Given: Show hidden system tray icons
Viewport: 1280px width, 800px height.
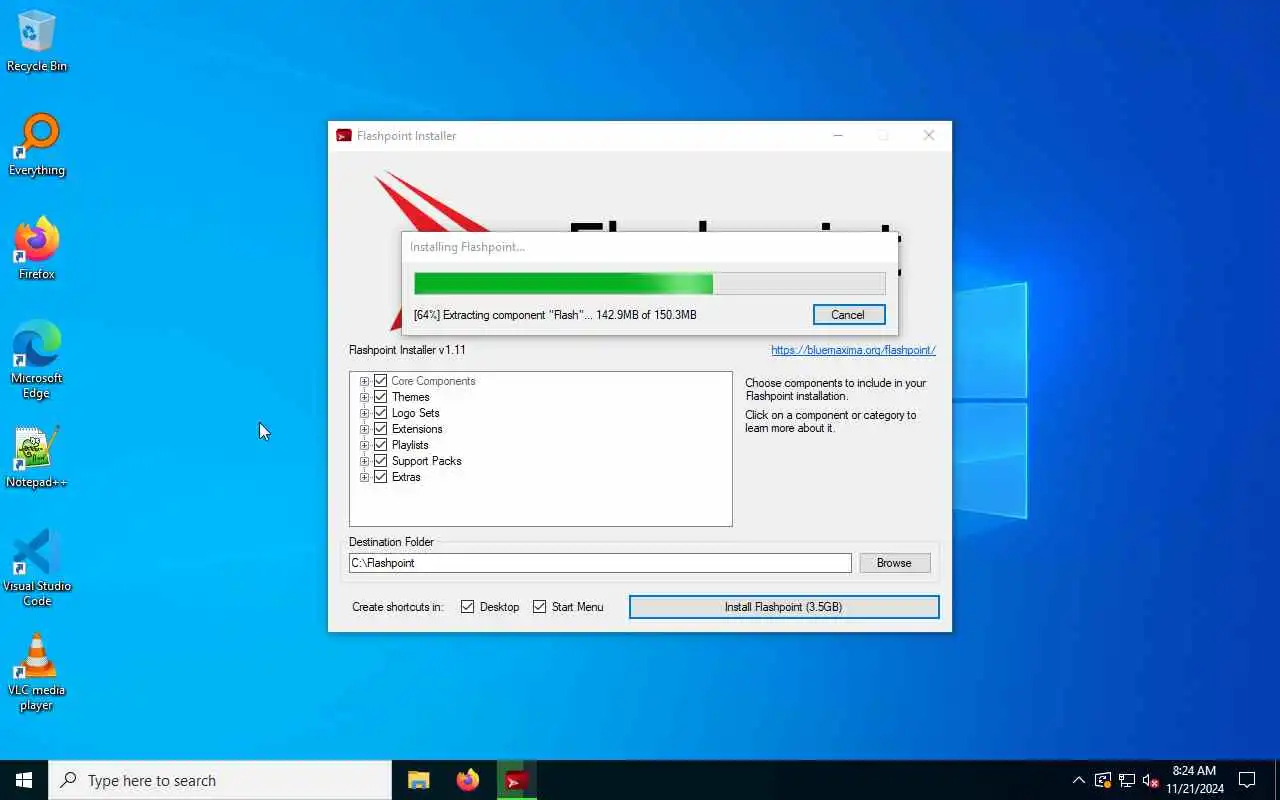Looking at the screenshot, I should pyautogui.click(x=1078, y=780).
